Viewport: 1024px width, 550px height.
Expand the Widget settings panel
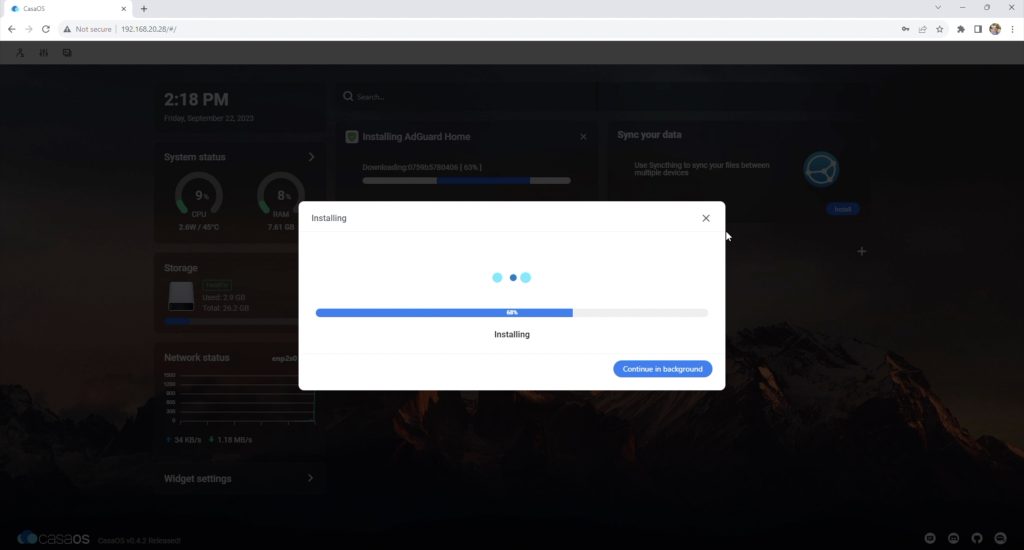tap(311, 478)
